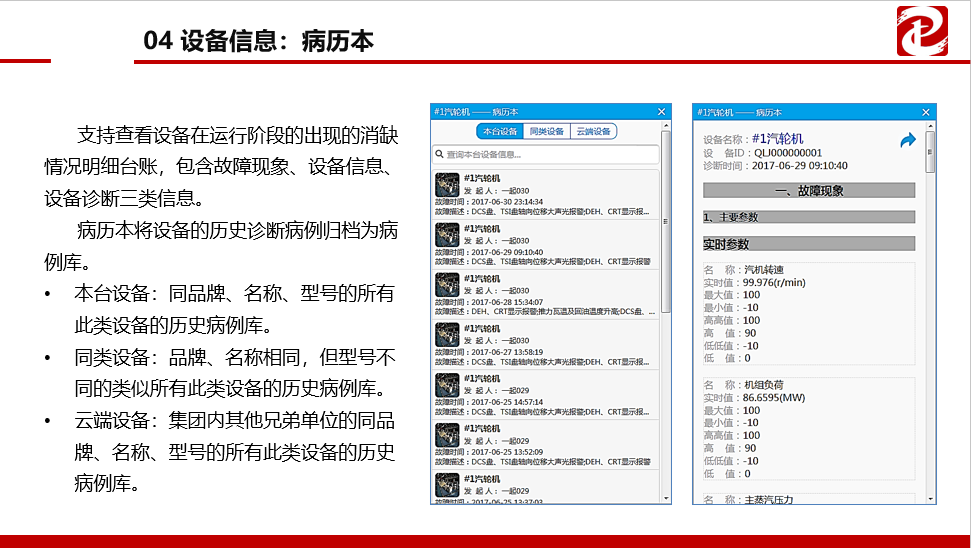
Task: Click the 1、主要参数 subsection header
Action: pos(809,216)
